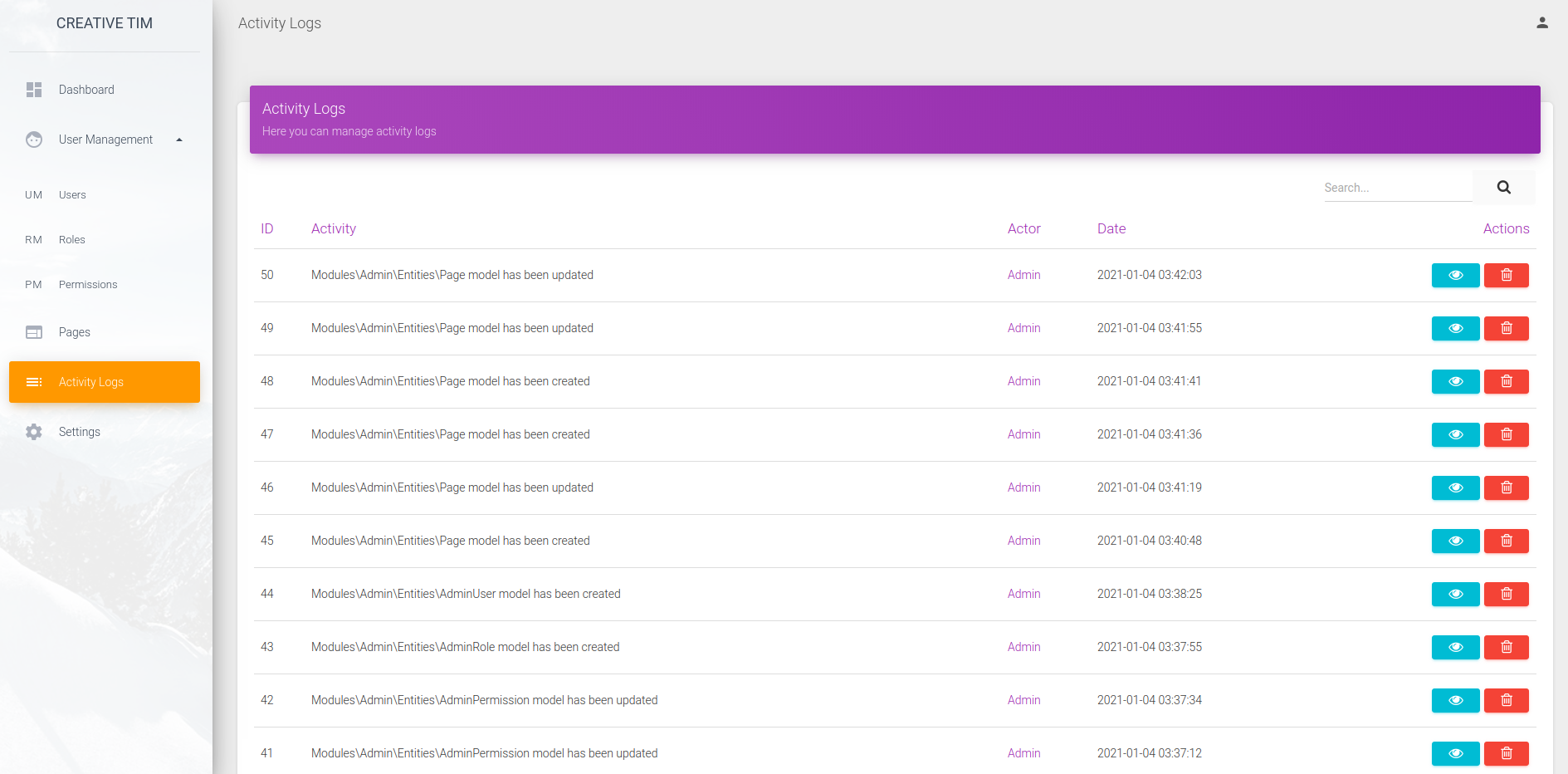The height and width of the screenshot is (774, 1568).
Task: Click date 2021-01-04 03:37:34
Action: (1150, 700)
